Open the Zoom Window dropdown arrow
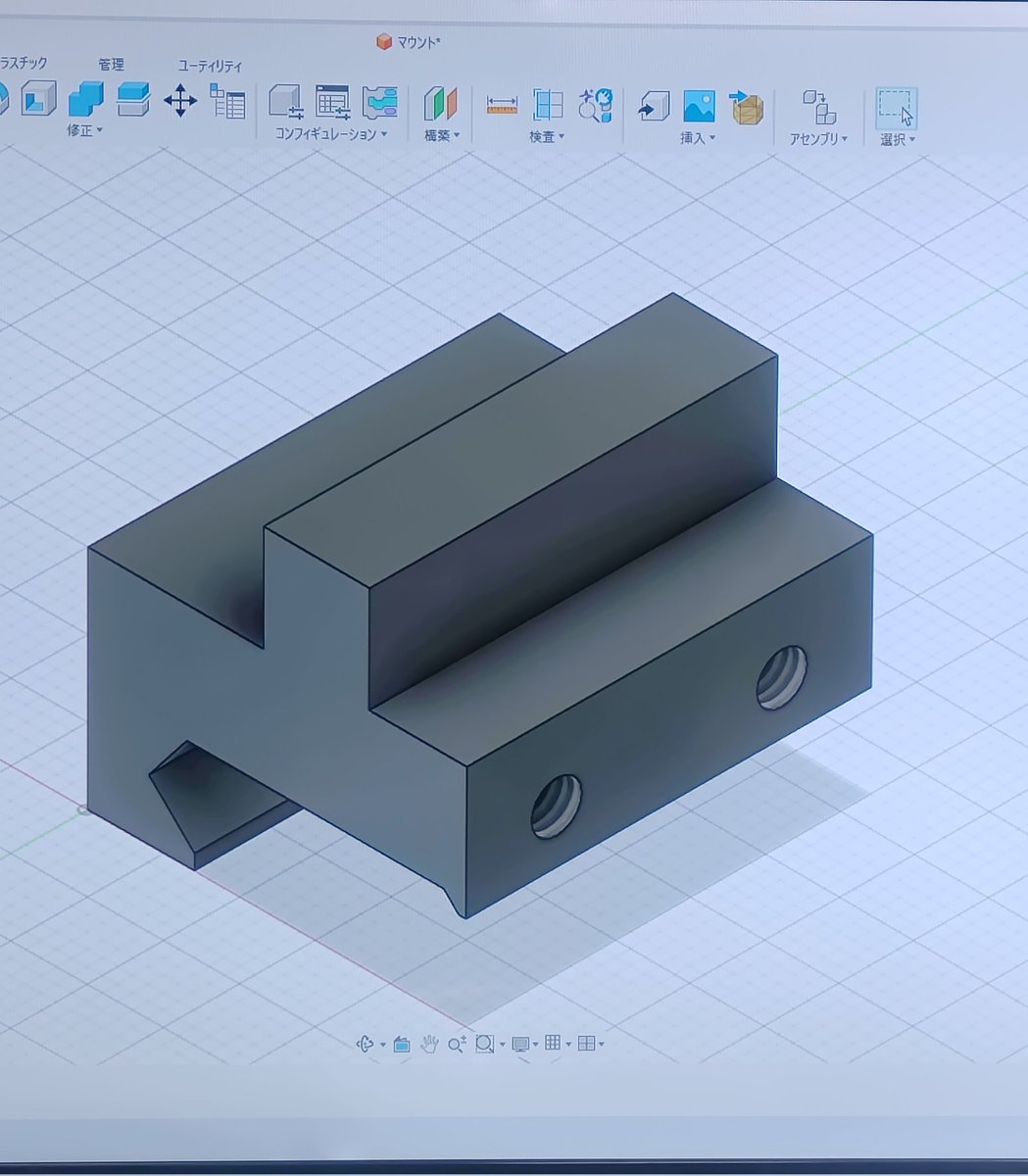Screen dimensions: 1028x1176 tap(501, 1045)
